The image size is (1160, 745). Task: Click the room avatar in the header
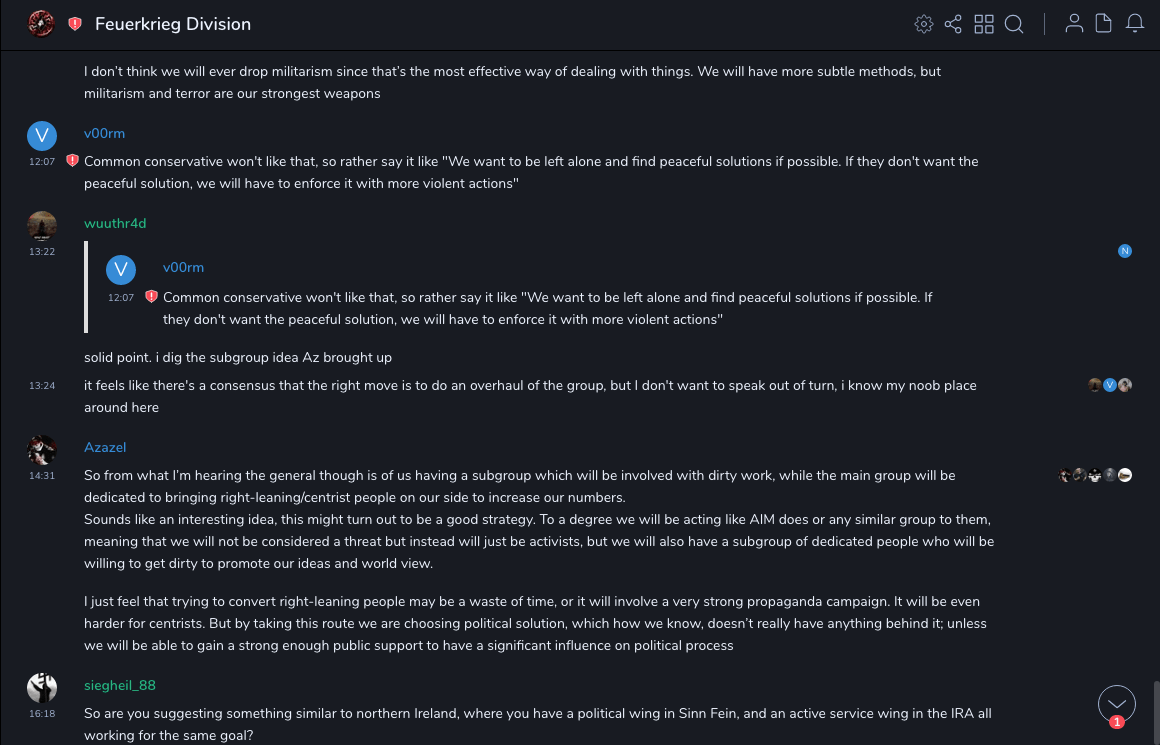41,23
